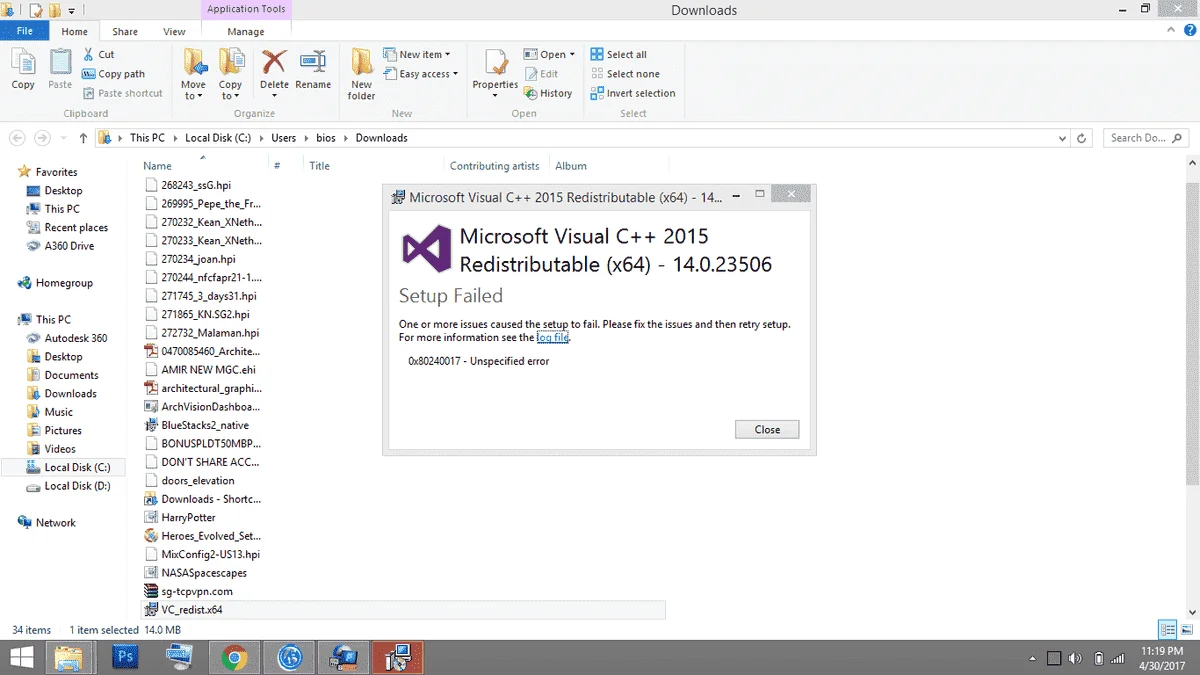Screen dimensions: 1200x675
Task: Create a New folder from ribbon
Action: (x=362, y=74)
